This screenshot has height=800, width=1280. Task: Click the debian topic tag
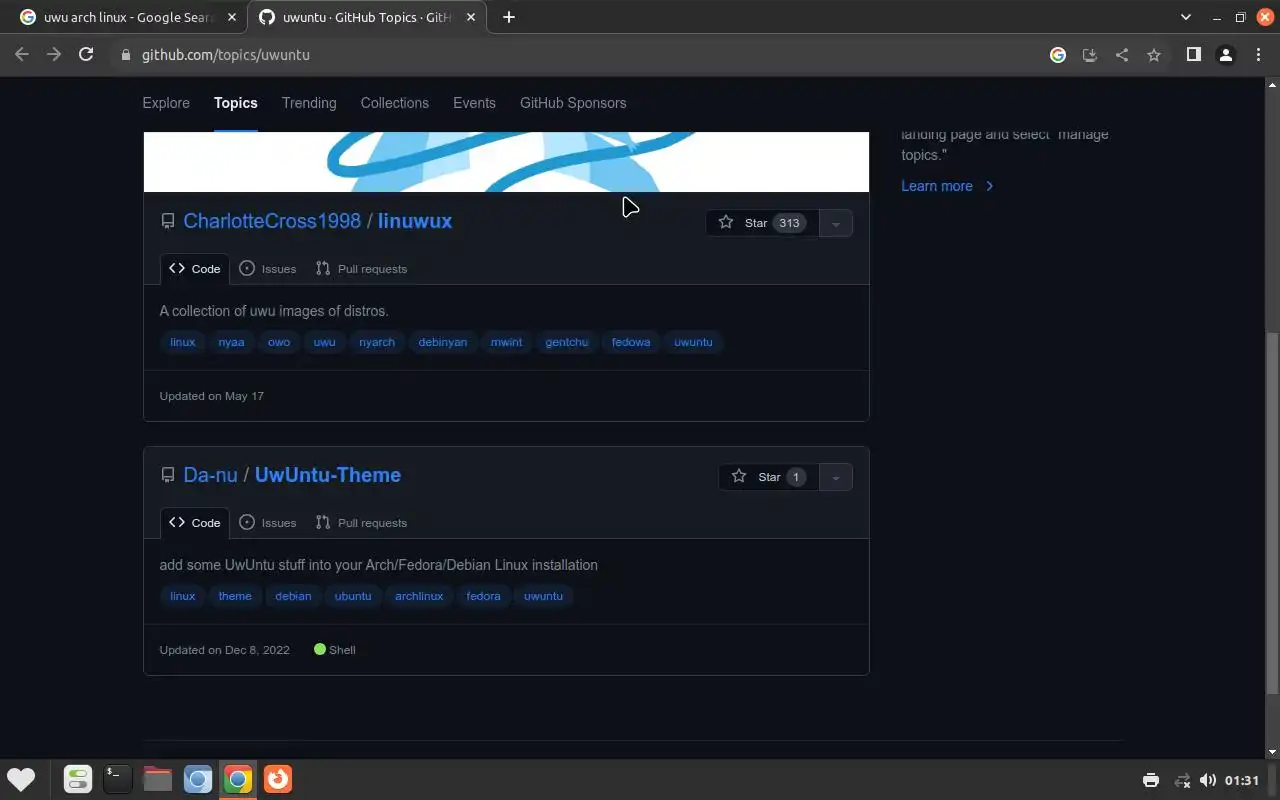click(x=293, y=596)
